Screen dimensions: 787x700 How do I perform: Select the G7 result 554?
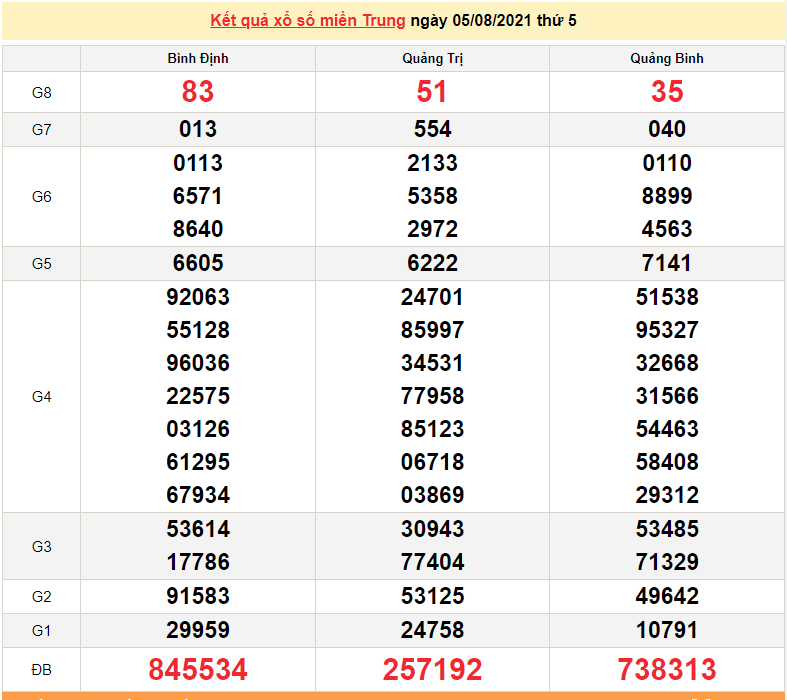(432, 129)
